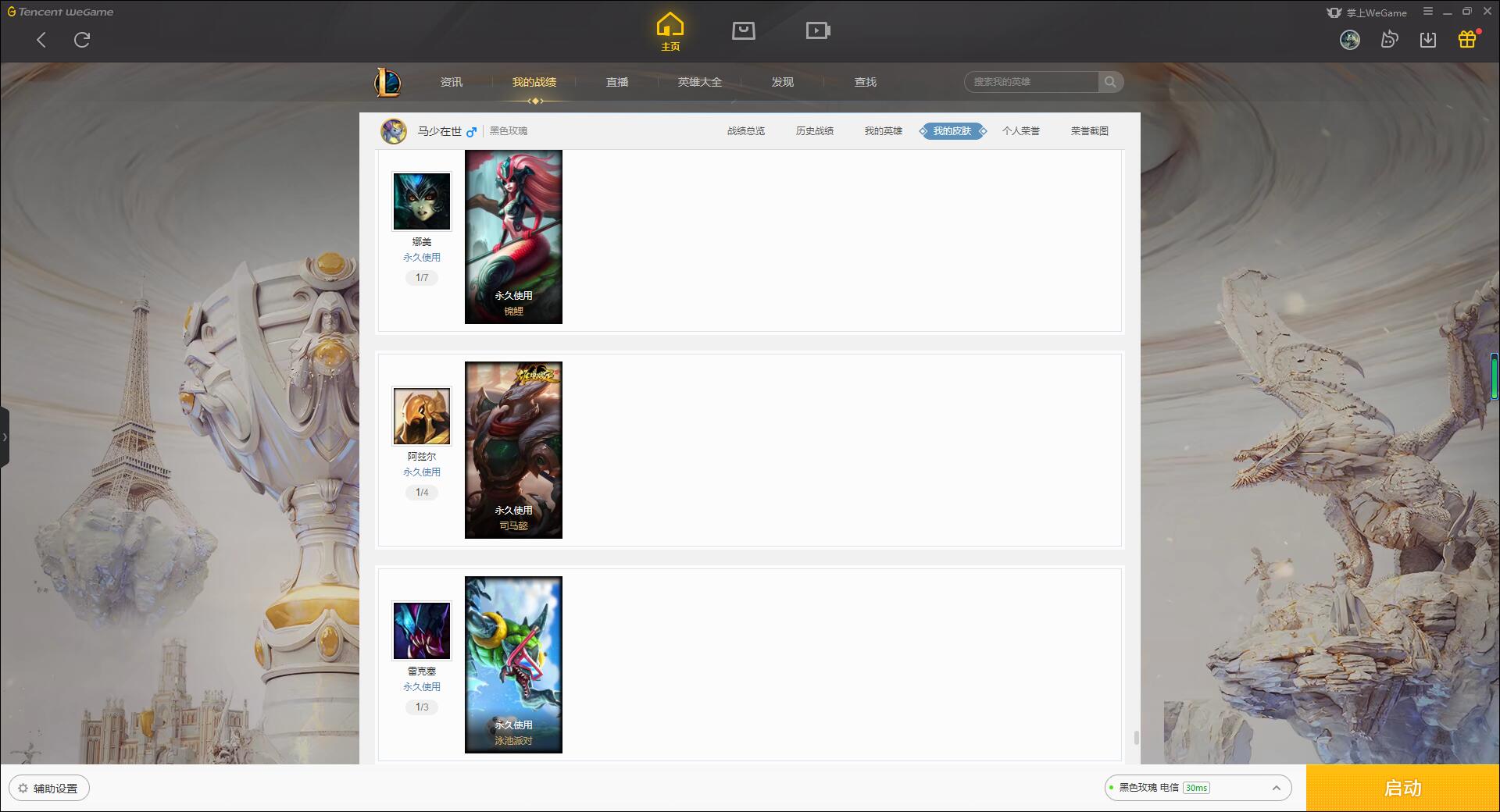Click the summoner profile avatar 马少在世
This screenshot has height=812, width=1500.
tap(394, 131)
